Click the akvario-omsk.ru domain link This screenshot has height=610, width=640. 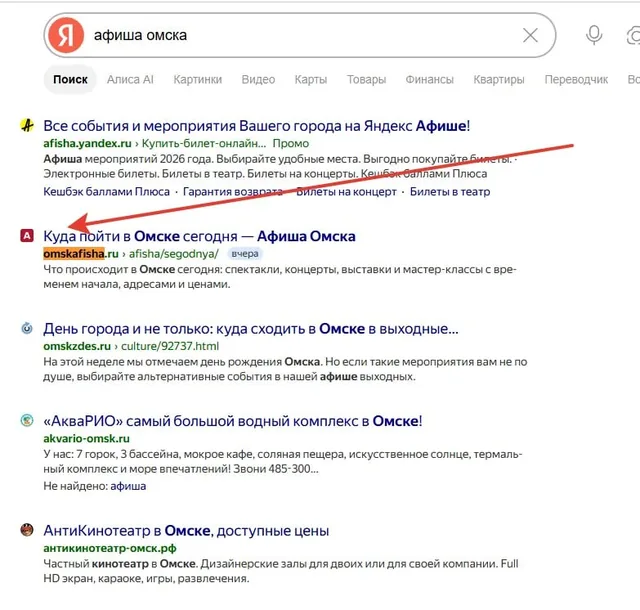[x=87, y=439]
